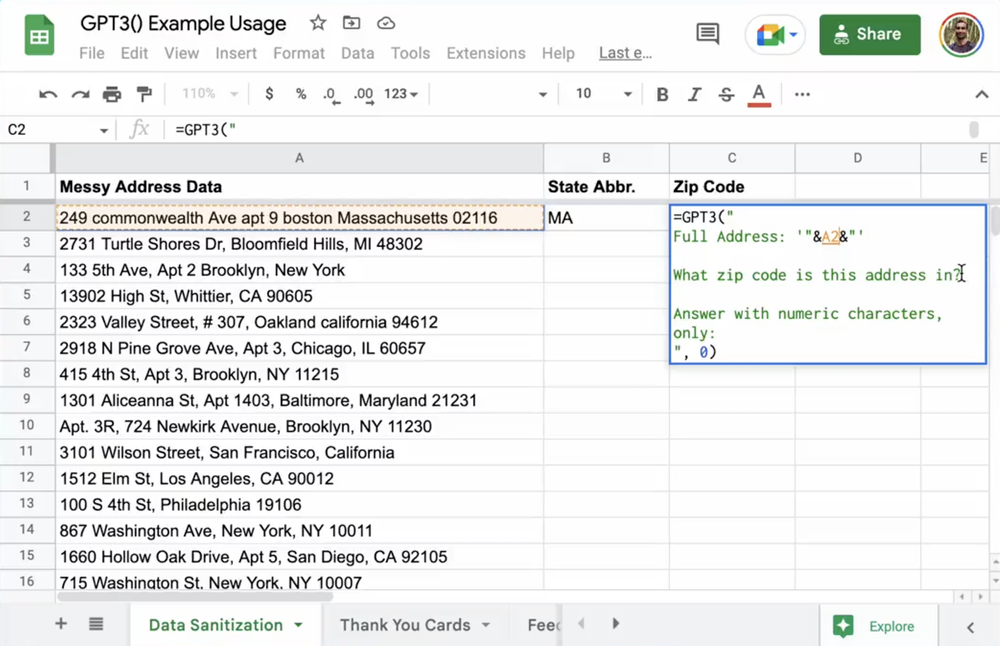The image size is (1000, 646).
Task: Click the green Share button
Action: [870, 34]
